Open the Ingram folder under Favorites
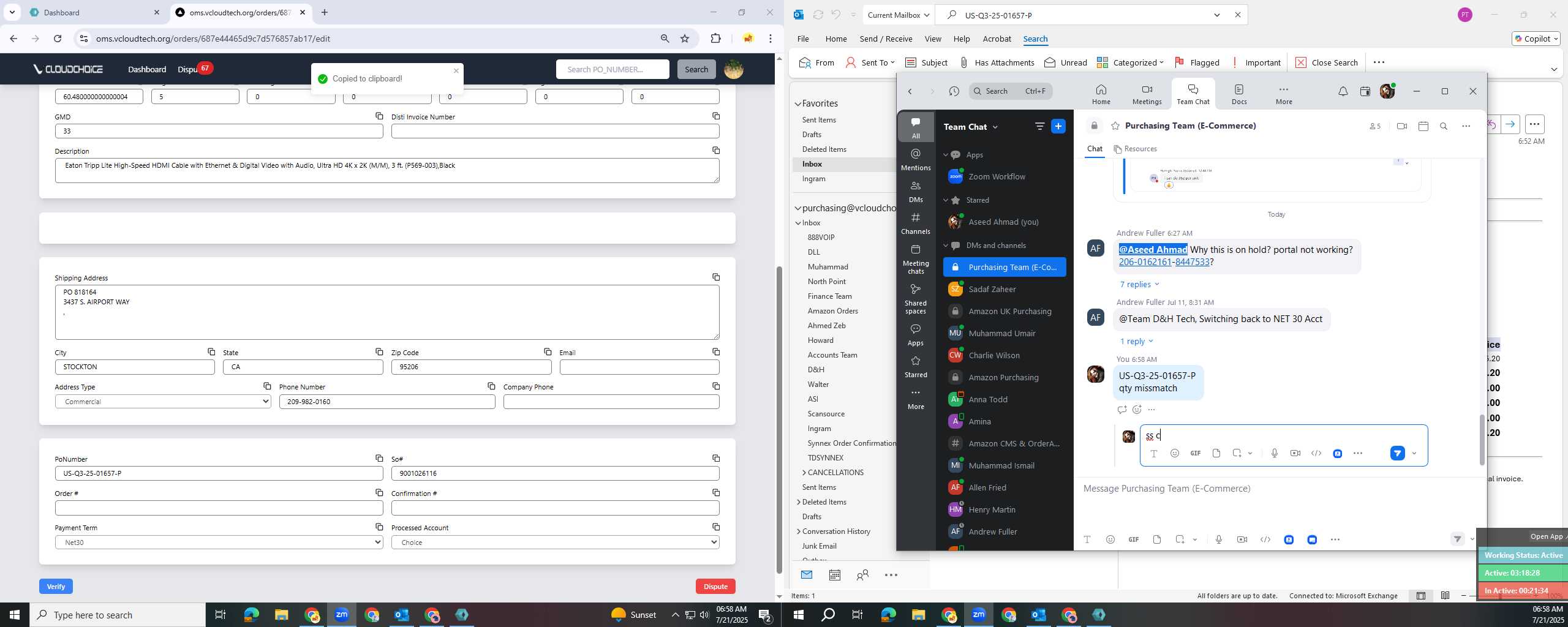Viewport: 1568px width, 627px height. tap(813, 179)
